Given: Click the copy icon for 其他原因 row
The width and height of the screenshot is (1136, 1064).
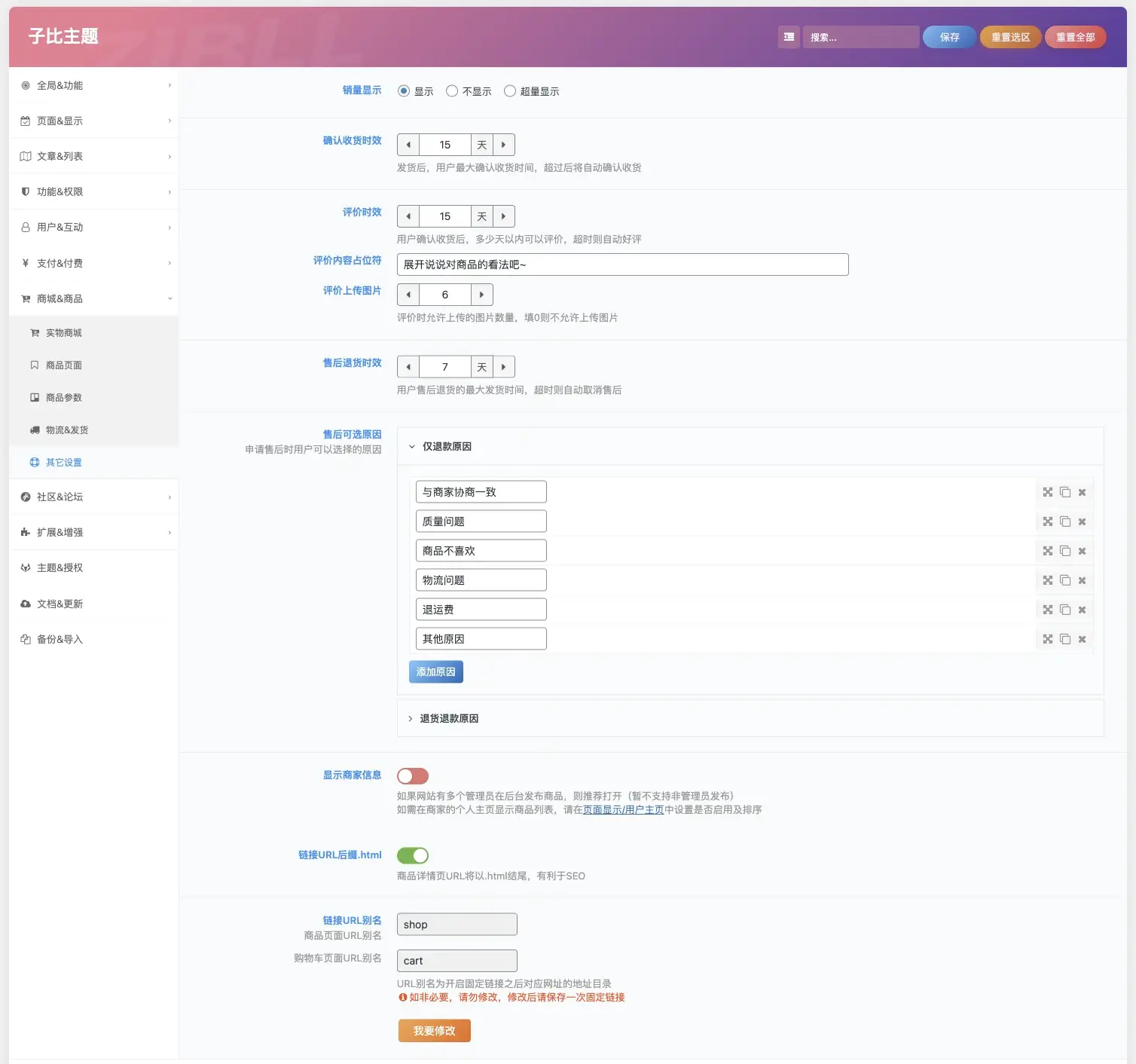Looking at the screenshot, I should point(1065,639).
